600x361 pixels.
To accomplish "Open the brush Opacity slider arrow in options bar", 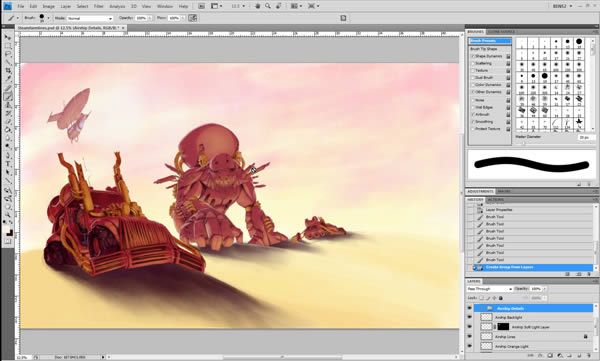I will tap(150, 18).
